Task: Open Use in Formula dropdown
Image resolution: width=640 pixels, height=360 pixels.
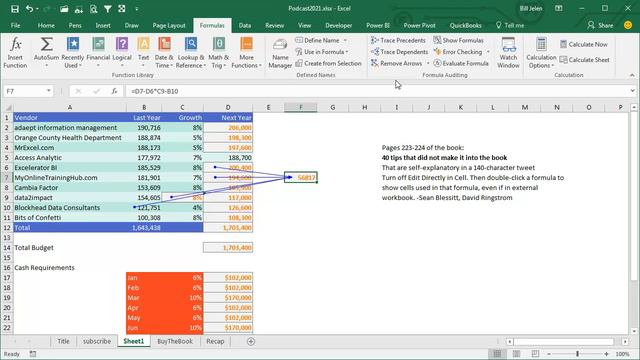Action: click(322, 52)
